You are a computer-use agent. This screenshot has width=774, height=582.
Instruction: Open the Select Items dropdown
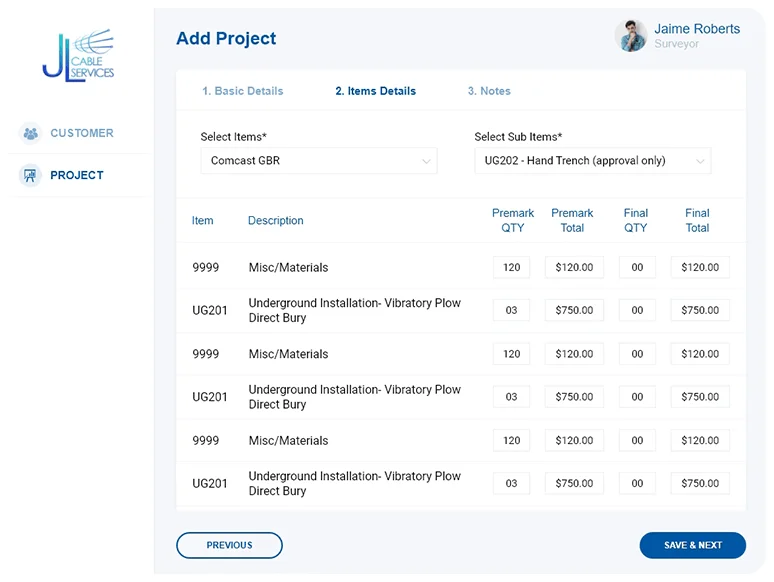tap(318, 161)
